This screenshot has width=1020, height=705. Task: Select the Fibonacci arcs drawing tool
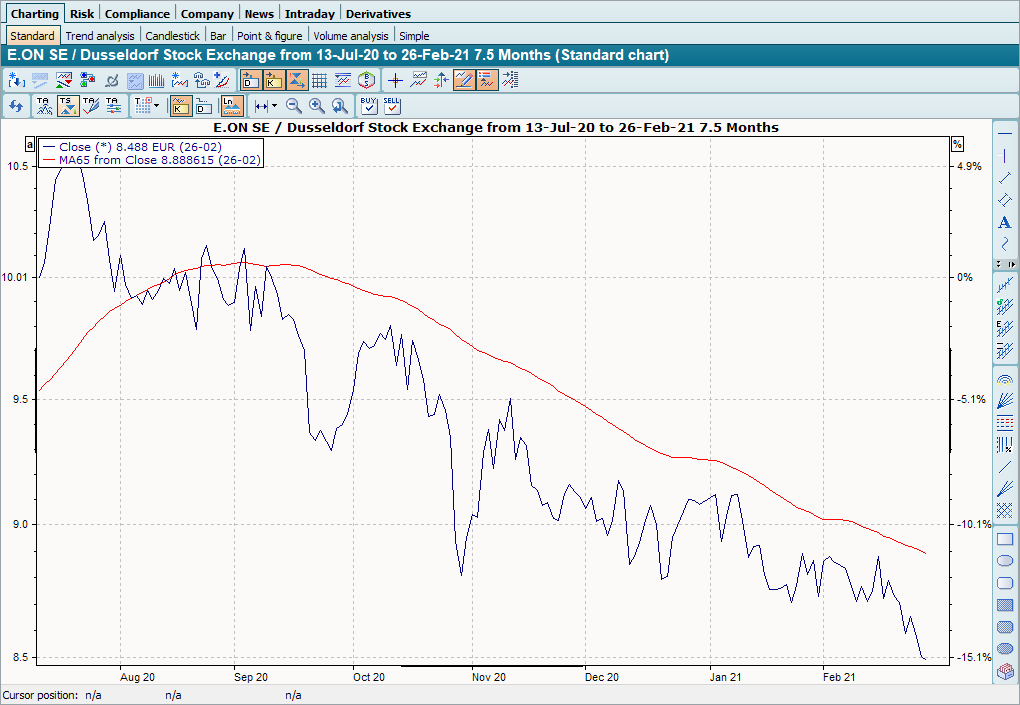click(1005, 379)
